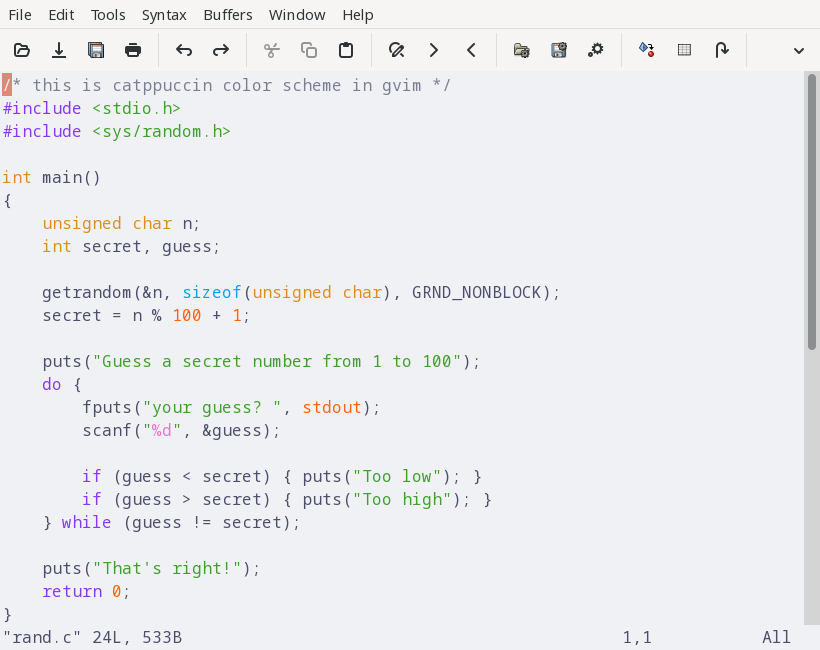Click the 'Too low' string
The image size is (820, 650).
tap(397, 476)
